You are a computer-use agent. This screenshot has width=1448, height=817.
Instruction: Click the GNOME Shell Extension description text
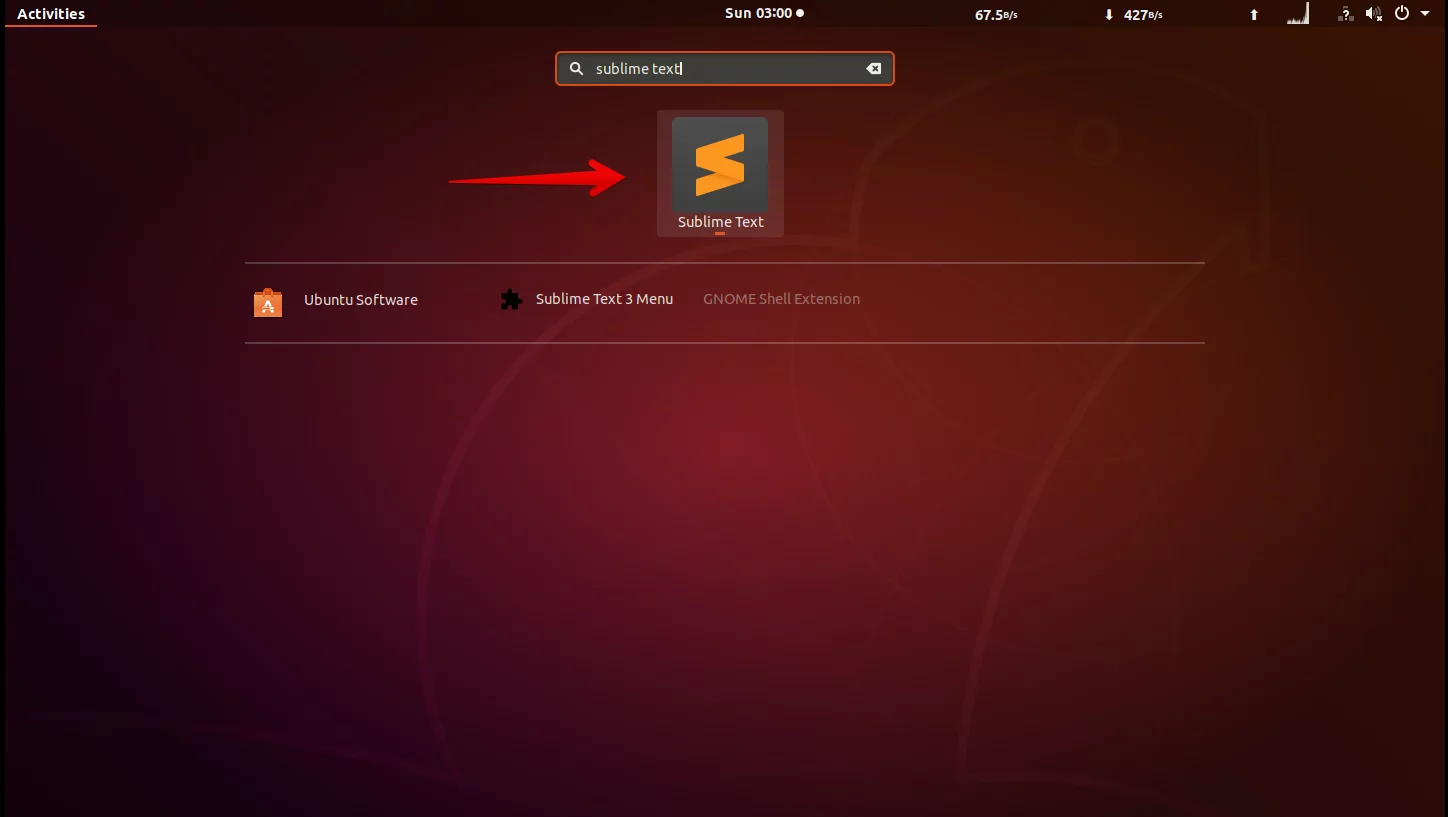781,299
